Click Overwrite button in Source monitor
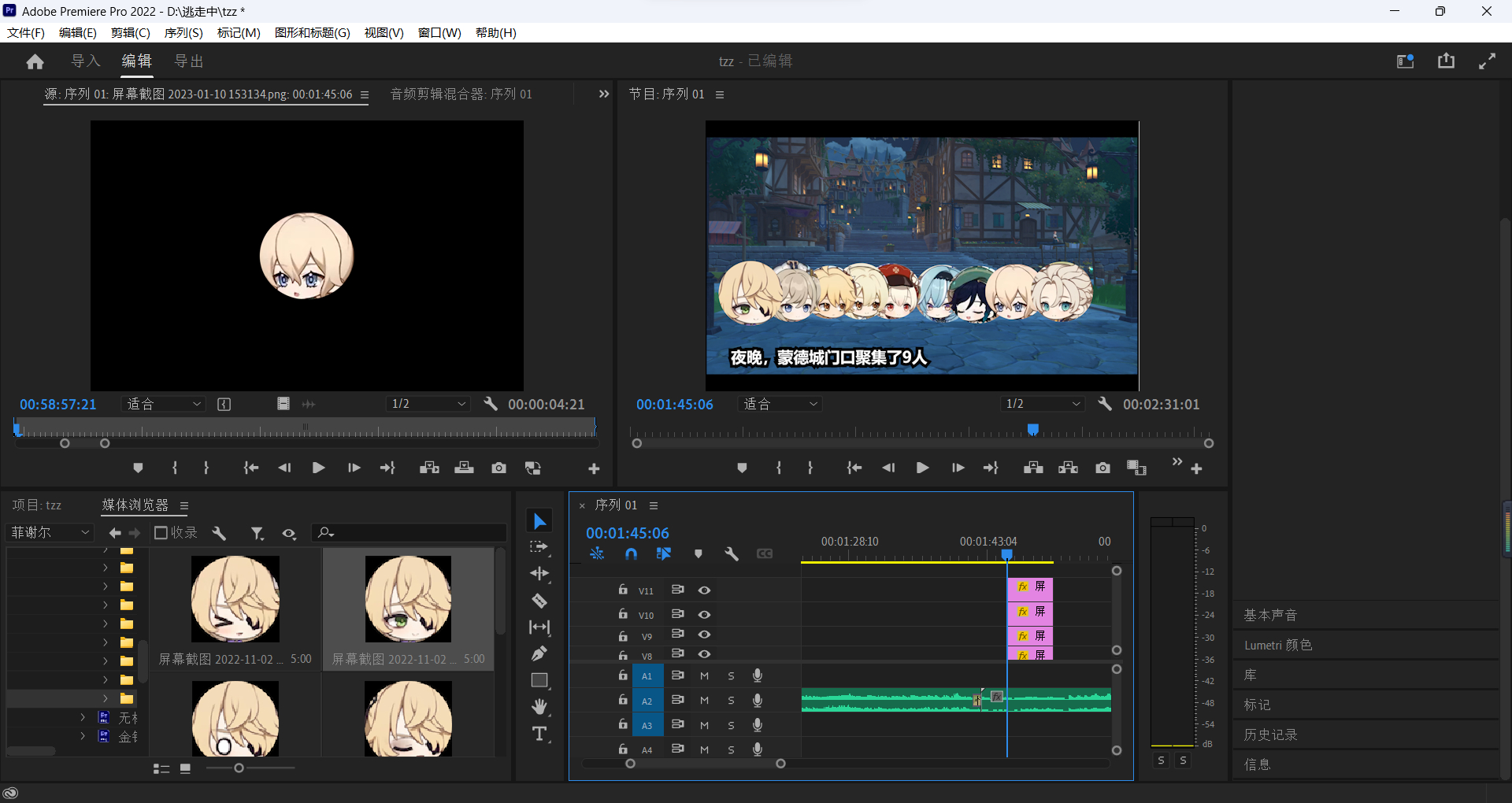 tap(464, 468)
